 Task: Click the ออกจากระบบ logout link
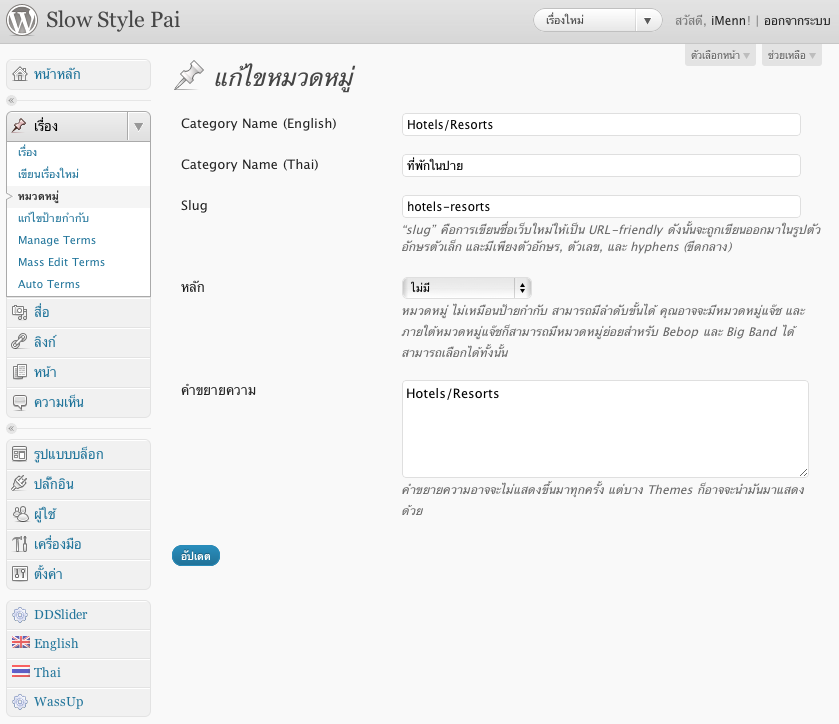(x=797, y=20)
